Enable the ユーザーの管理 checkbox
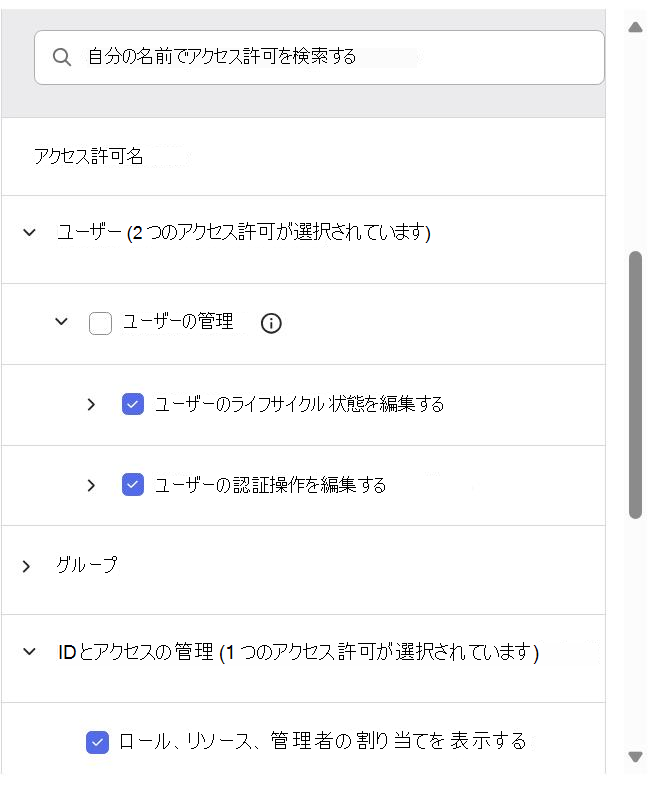This screenshot has width=653, height=800. 99,322
